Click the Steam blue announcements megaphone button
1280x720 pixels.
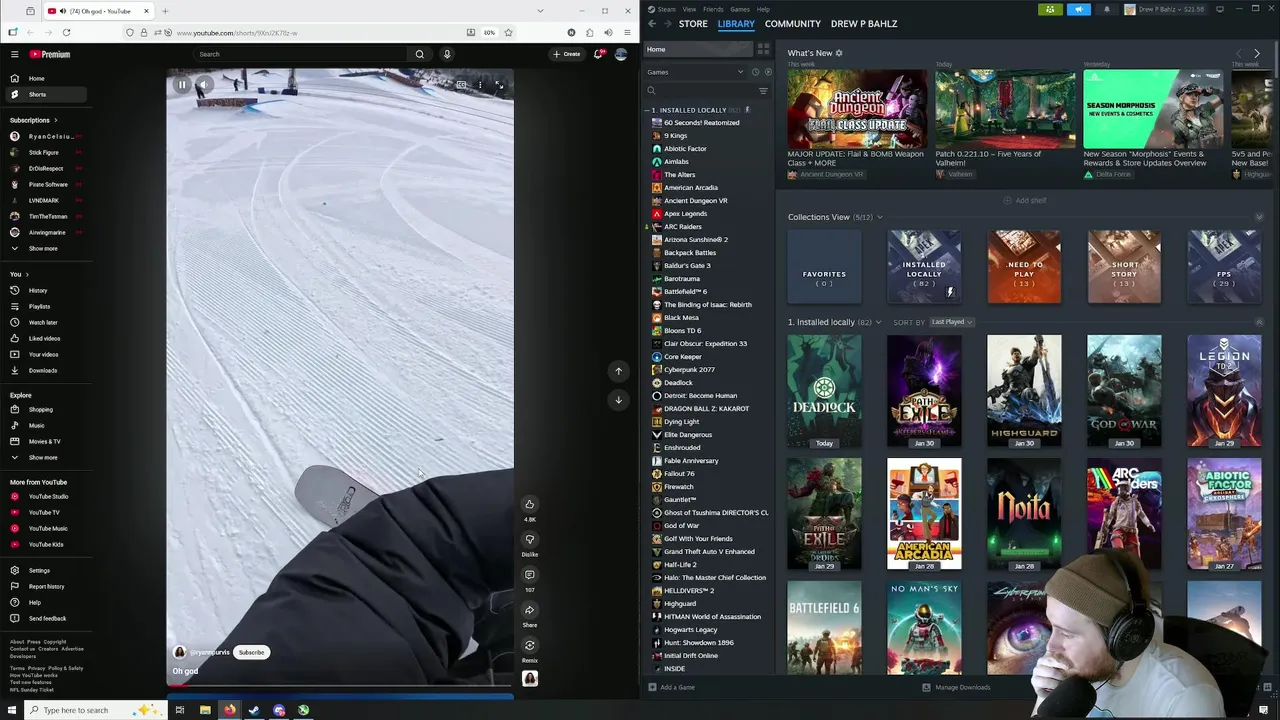[x=1079, y=9]
